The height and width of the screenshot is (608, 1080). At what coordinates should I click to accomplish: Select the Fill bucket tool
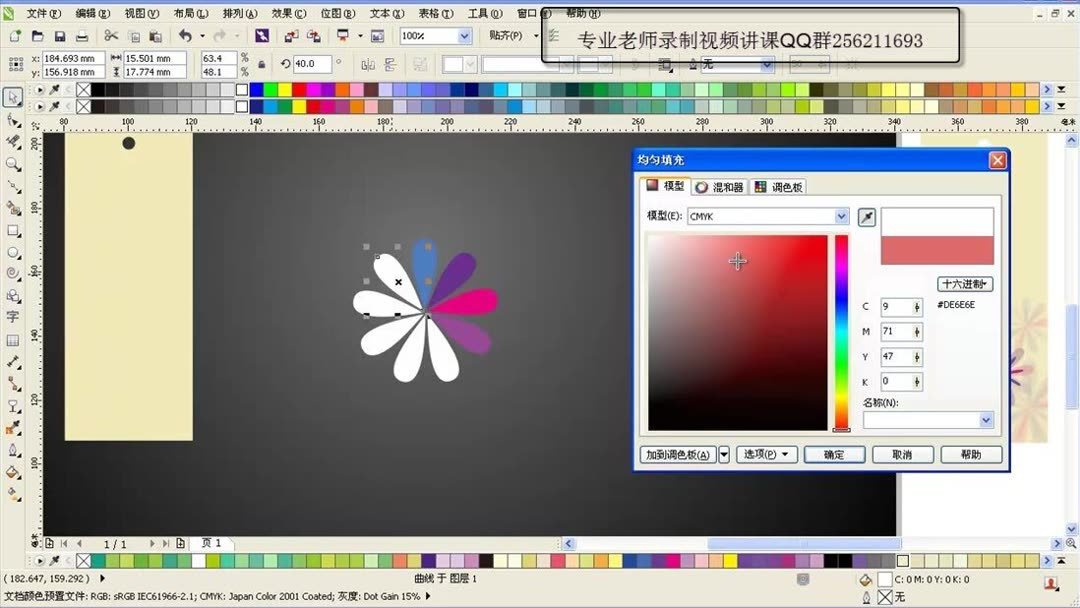point(13,472)
